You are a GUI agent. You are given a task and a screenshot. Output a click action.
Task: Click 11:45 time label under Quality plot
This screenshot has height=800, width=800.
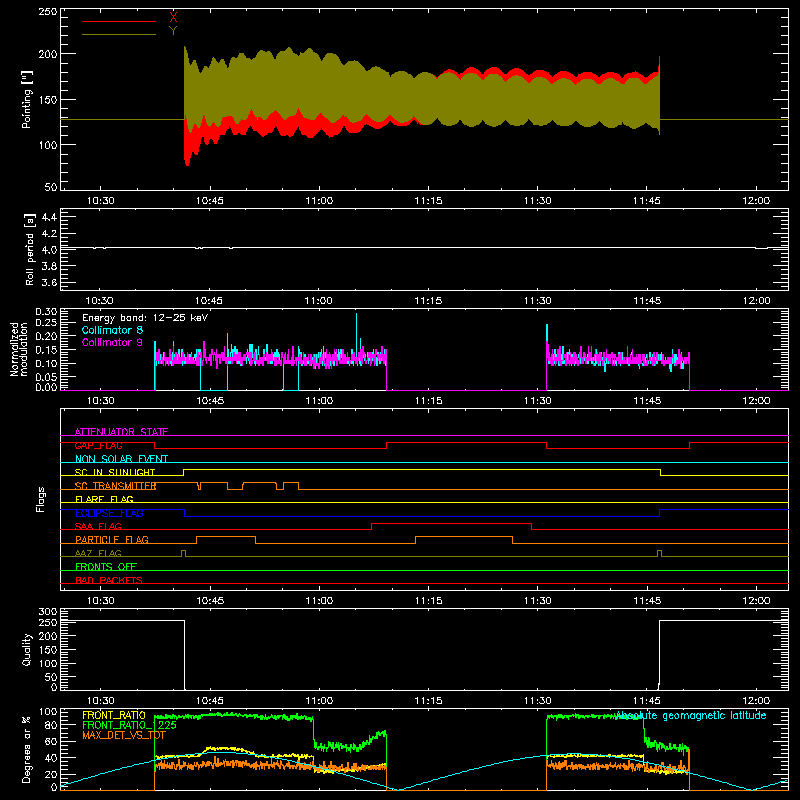647,701
